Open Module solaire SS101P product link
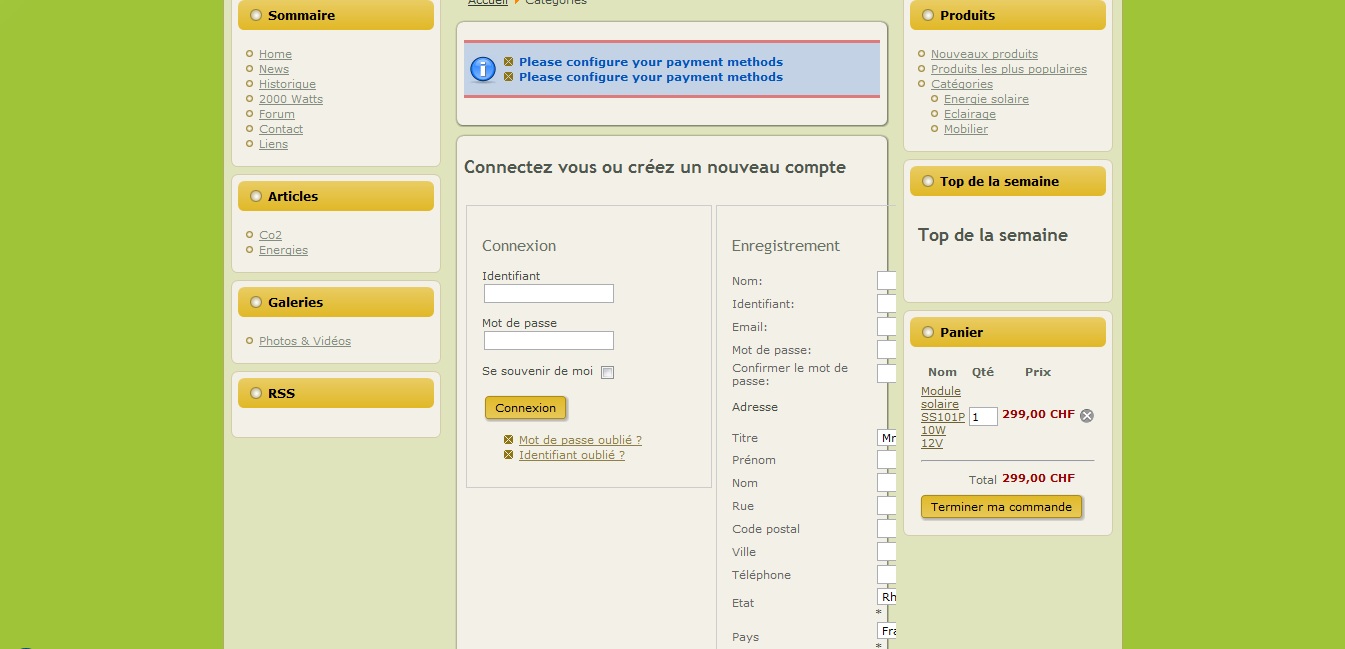Screen dimensions: 1345x649 (x=942, y=417)
